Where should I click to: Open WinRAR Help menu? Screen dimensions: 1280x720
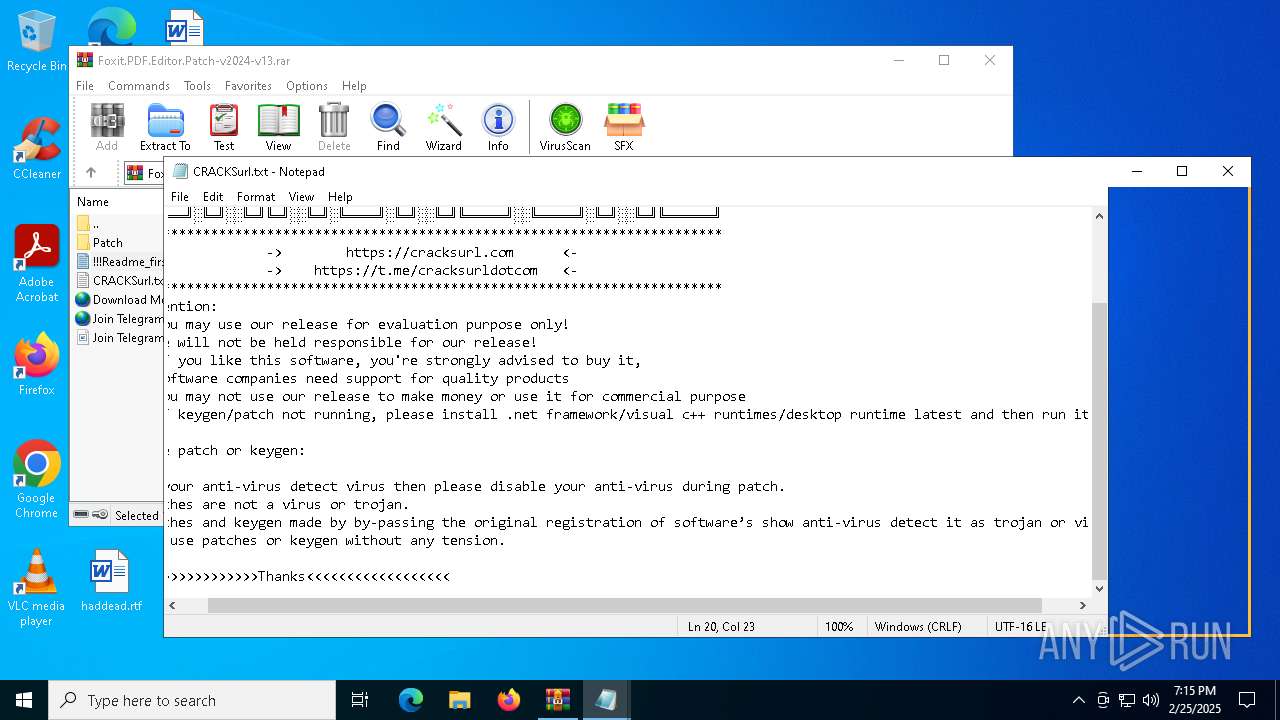pyautogui.click(x=354, y=86)
